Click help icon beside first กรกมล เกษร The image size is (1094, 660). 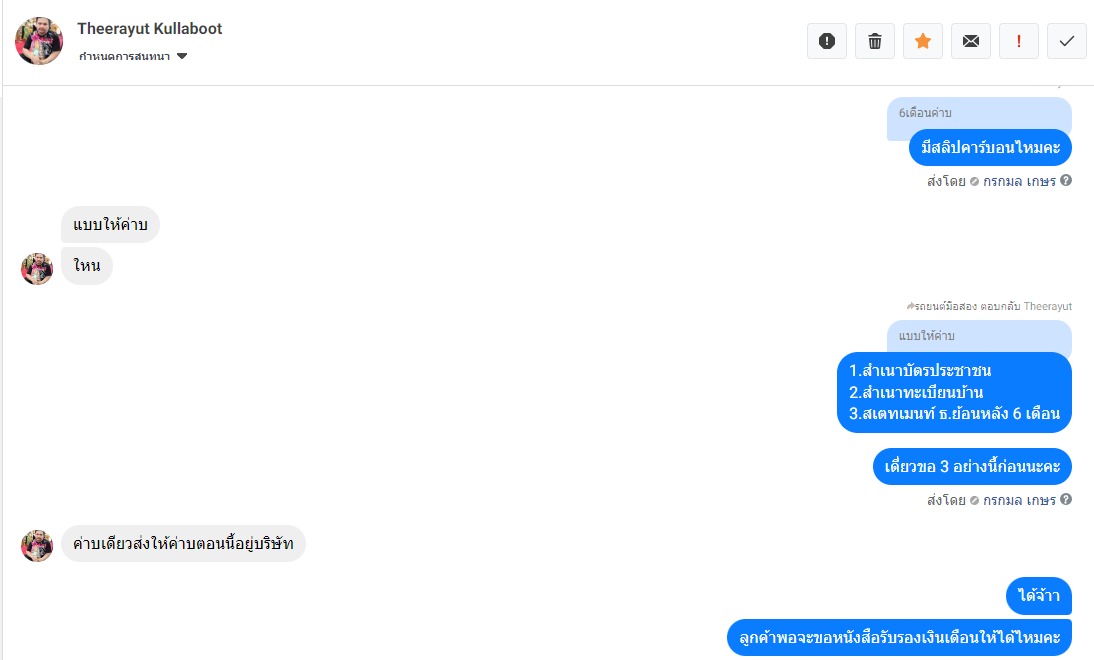(1066, 180)
